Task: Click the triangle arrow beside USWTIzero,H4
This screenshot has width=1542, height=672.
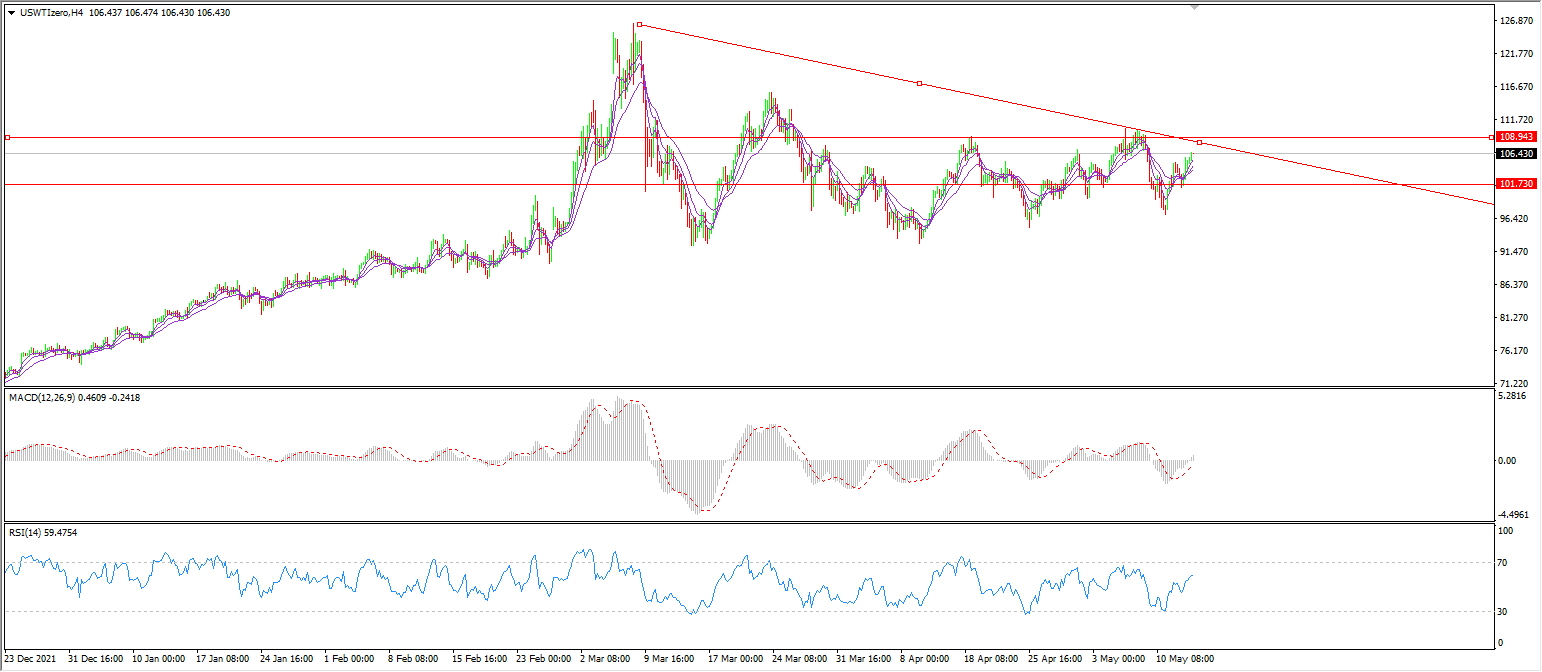Action: click(11, 14)
